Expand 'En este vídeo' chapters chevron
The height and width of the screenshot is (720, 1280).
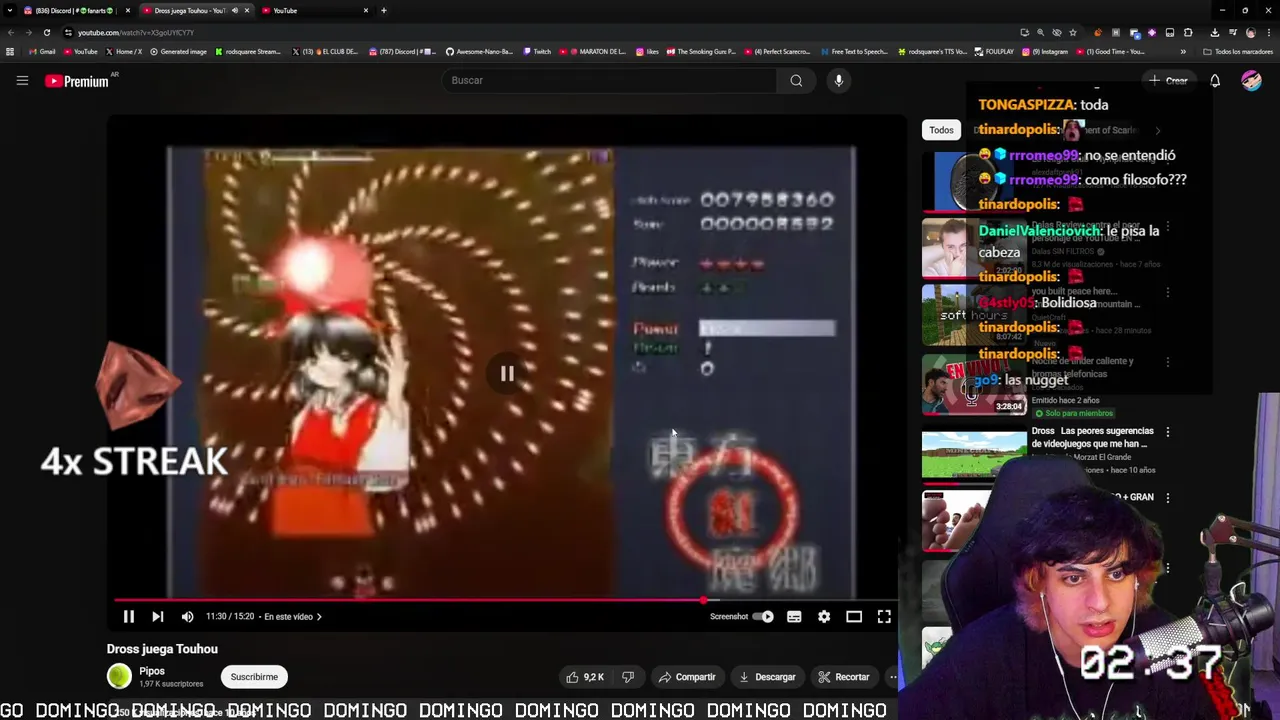click(x=319, y=617)
